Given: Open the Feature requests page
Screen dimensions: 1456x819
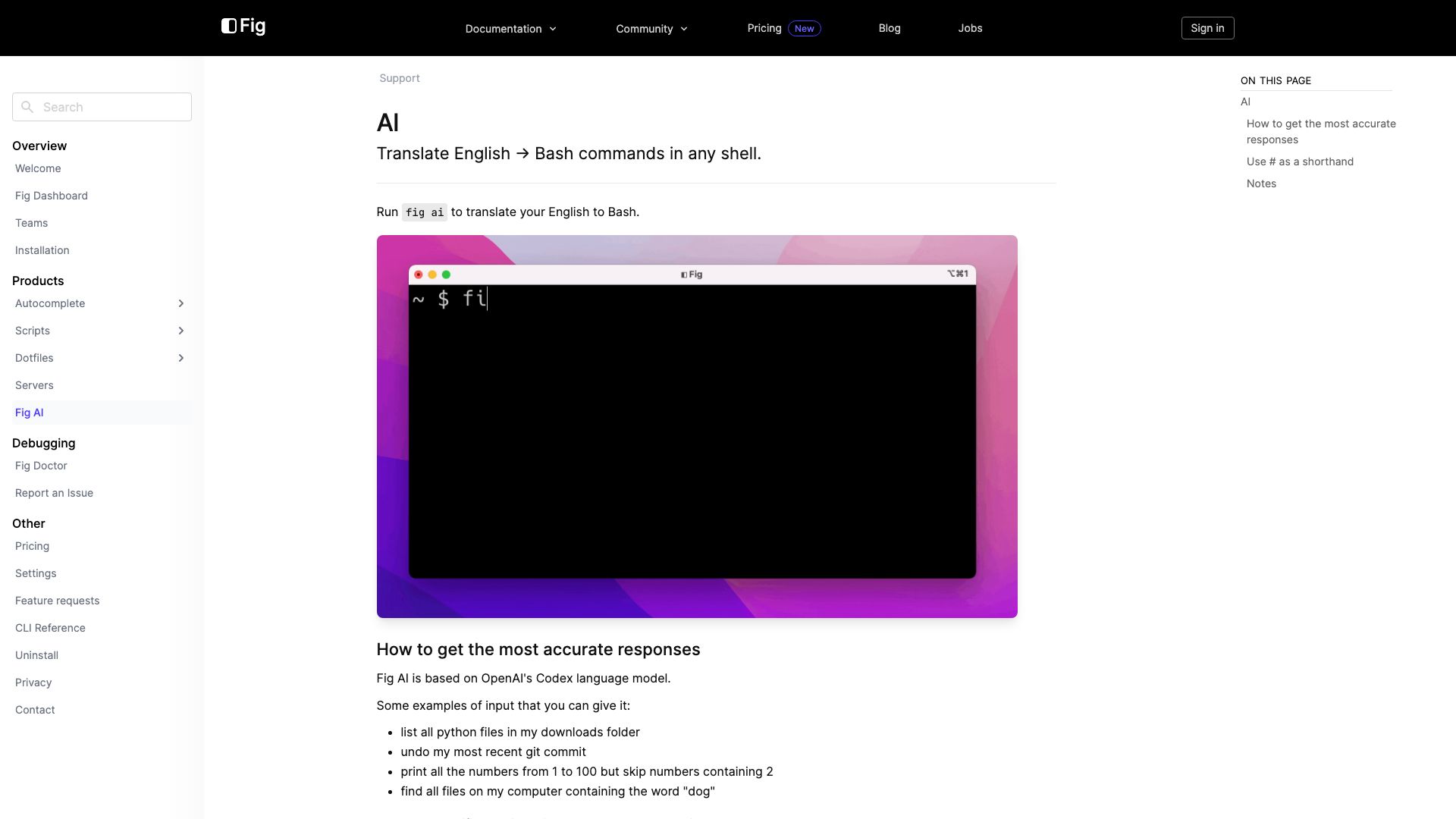Looking at the screenshot, I should [x=58, y=601].
